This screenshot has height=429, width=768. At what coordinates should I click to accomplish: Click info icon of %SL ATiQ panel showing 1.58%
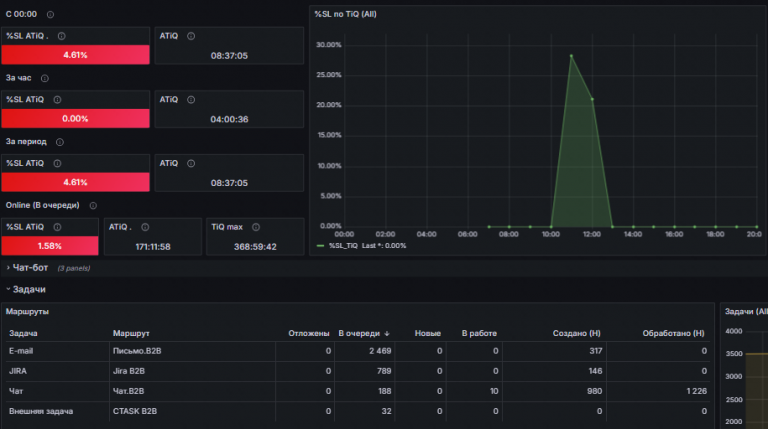pyautogui.click(x=57, y=227)
